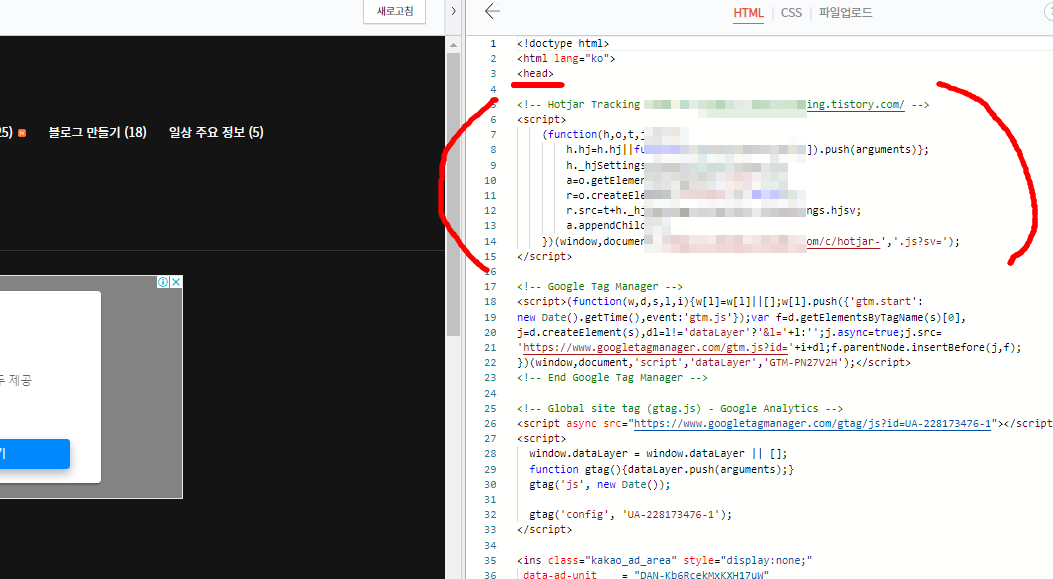Place cursor on the <head> tag line
Screen dimensions: 1053x579
pos(535,74)
